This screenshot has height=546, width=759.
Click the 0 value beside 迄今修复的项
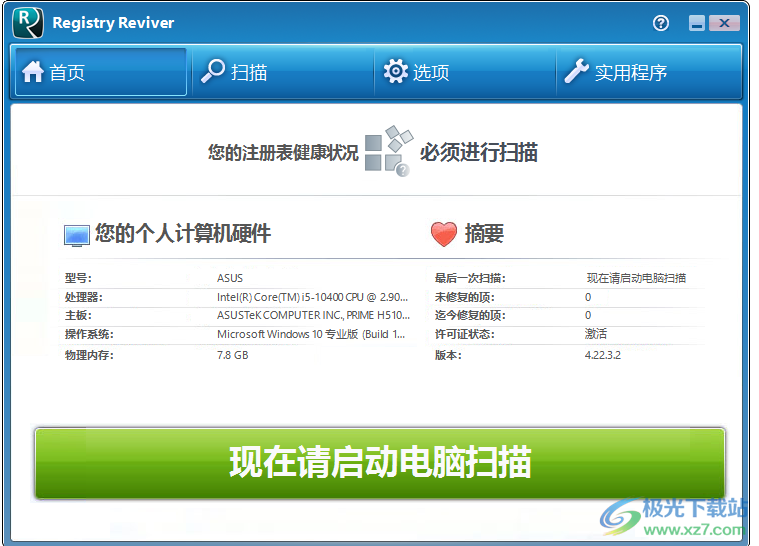(588, 315)
